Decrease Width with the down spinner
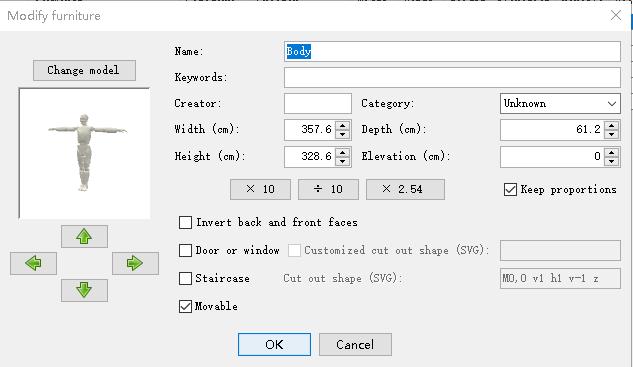 [x=343, y=134]
